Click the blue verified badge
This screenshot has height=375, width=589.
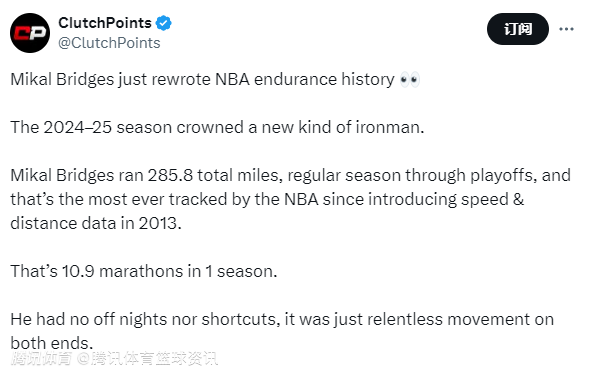click(163, 23)
